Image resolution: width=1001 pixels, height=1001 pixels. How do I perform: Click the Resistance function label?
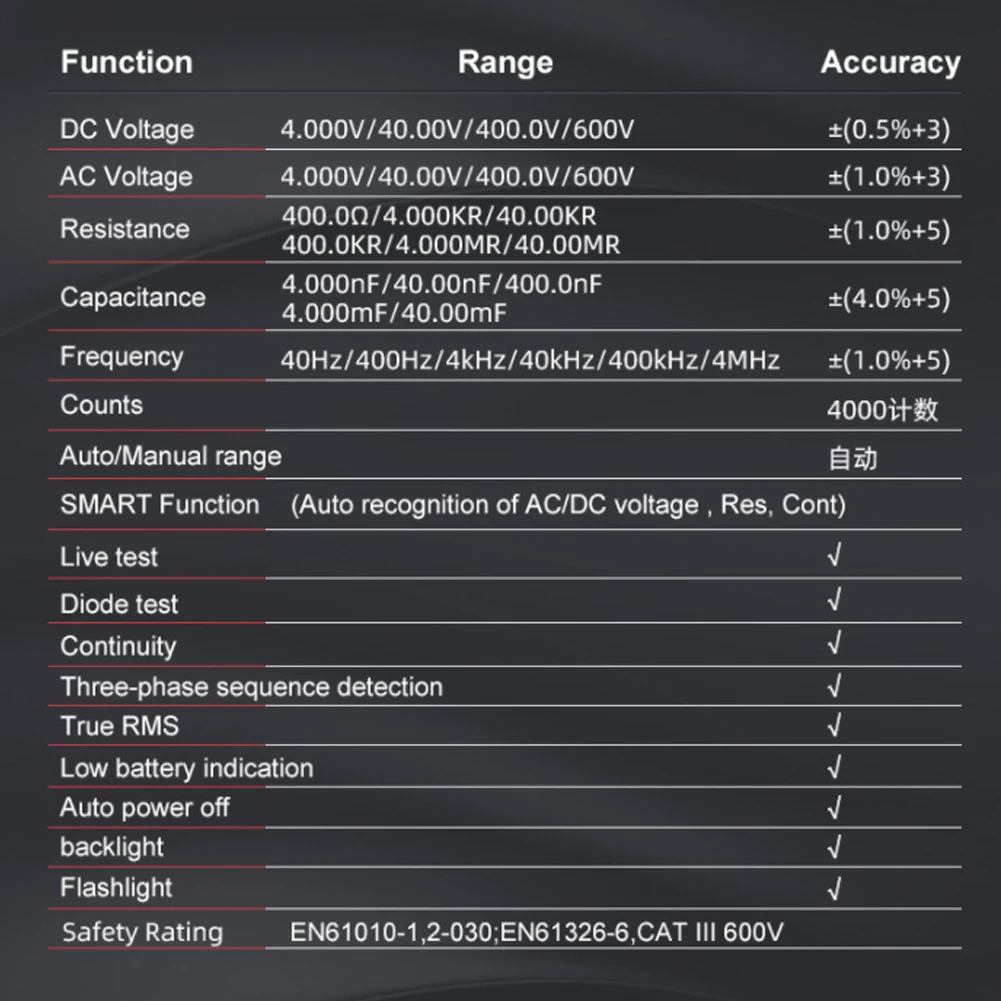pyautogui.click(x=125, y=229)
